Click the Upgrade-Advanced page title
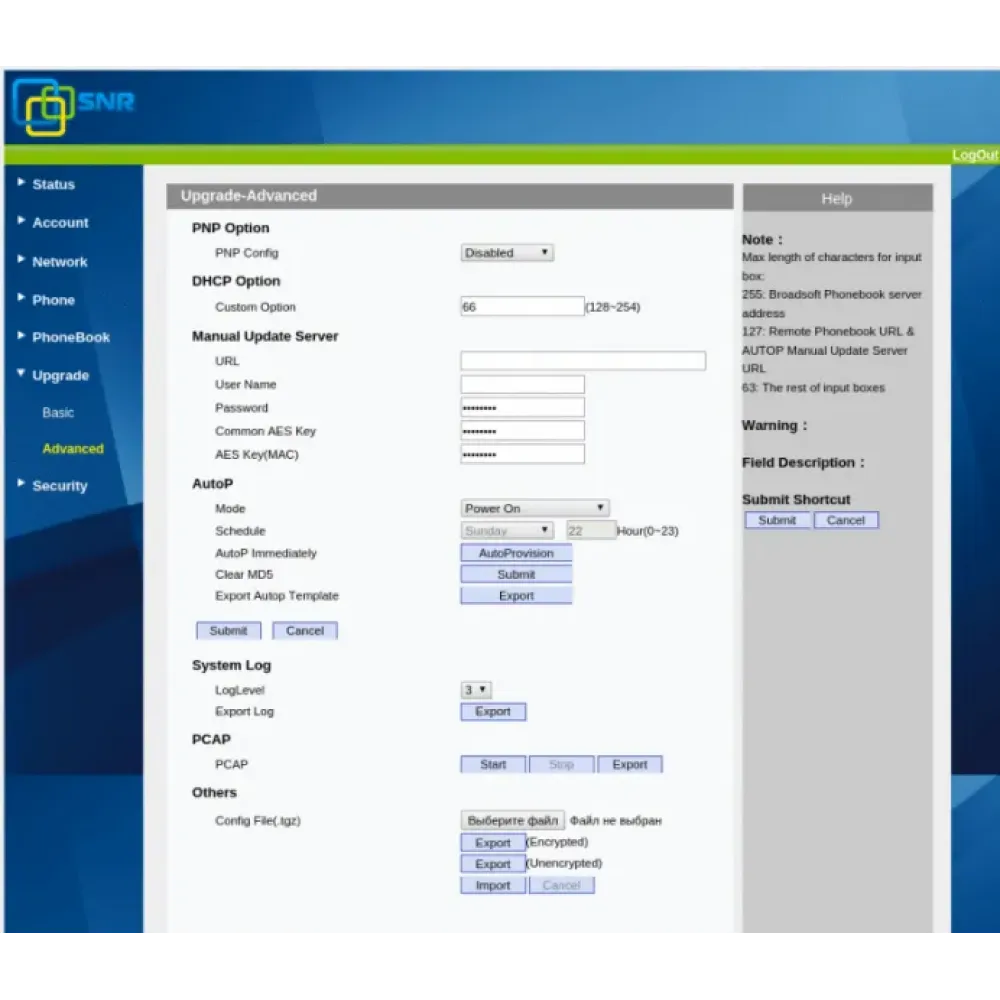 point(249,196)
